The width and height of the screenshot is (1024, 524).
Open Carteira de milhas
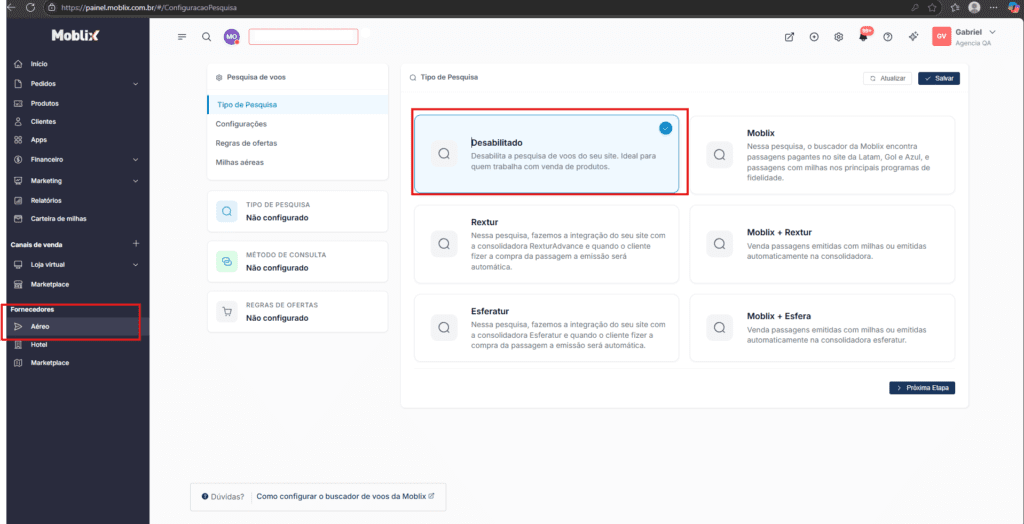click(x=58, y=219)
